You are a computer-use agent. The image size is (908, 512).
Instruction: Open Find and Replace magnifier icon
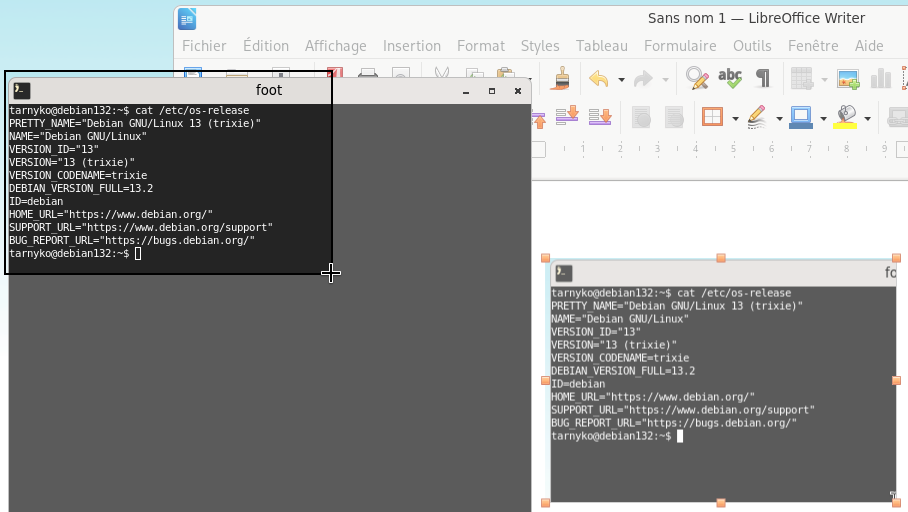(x=696, y=79)
